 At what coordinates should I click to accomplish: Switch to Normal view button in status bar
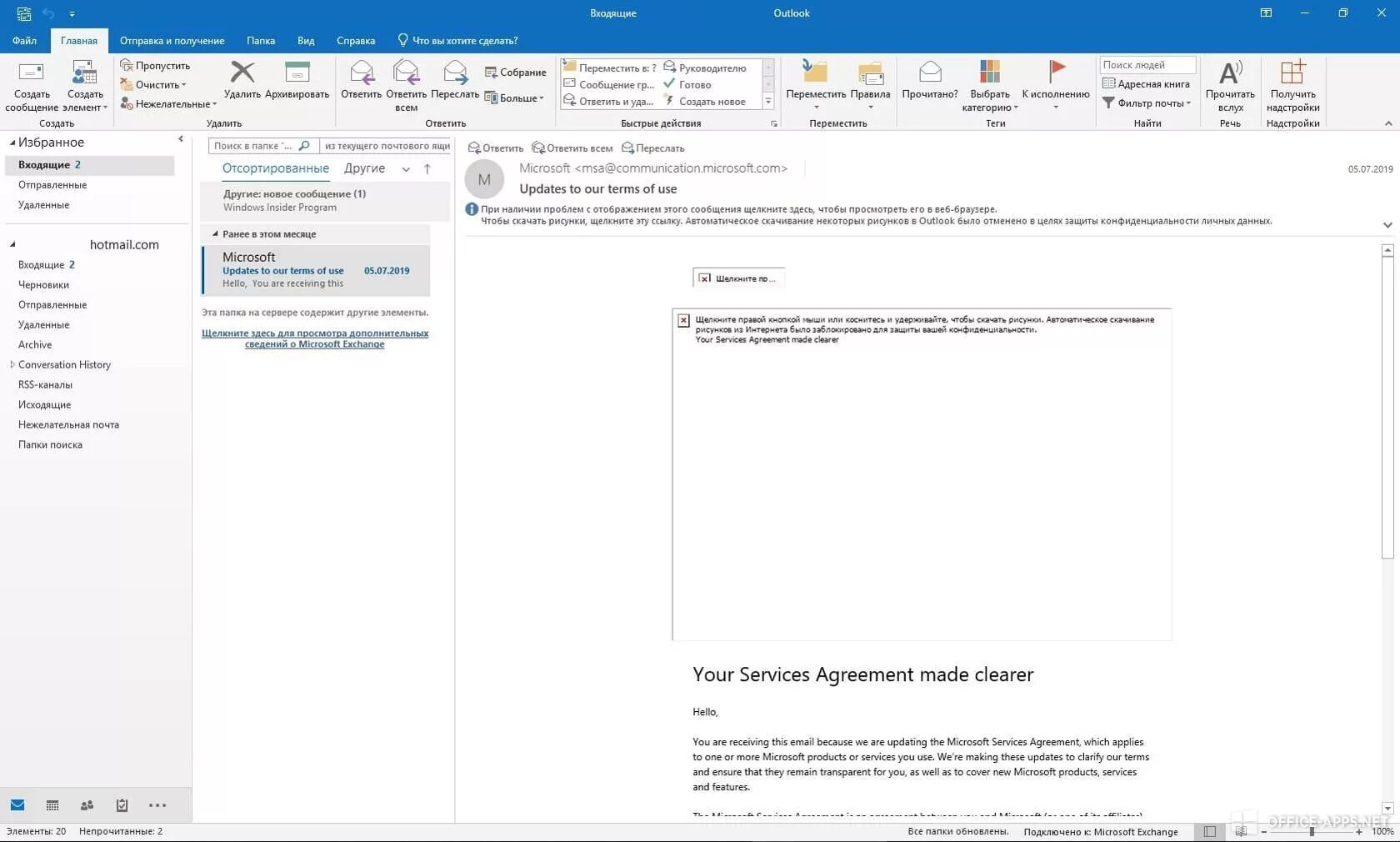(1209, 831)
